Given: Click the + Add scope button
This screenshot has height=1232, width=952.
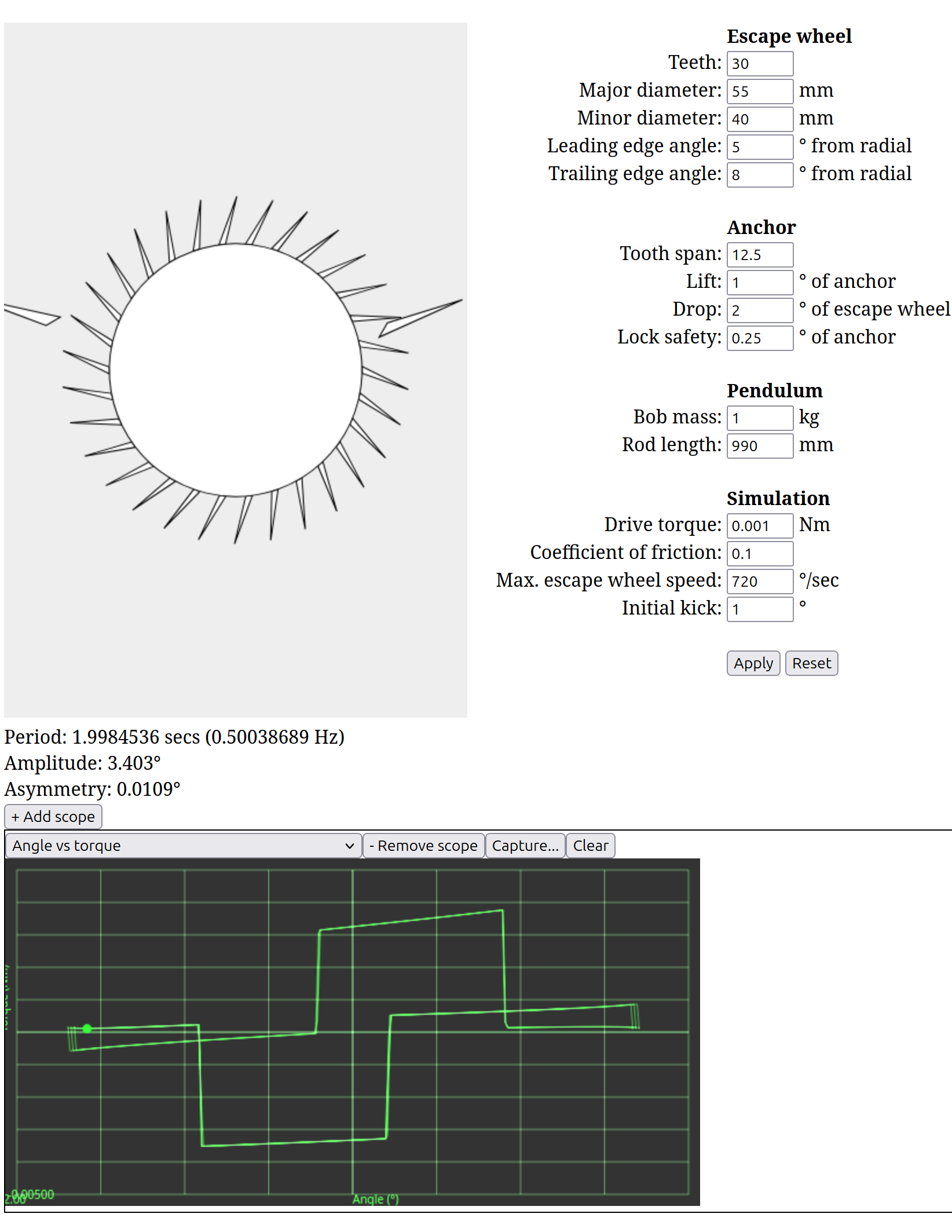Looking at the screenshot, I should (53, 817).
